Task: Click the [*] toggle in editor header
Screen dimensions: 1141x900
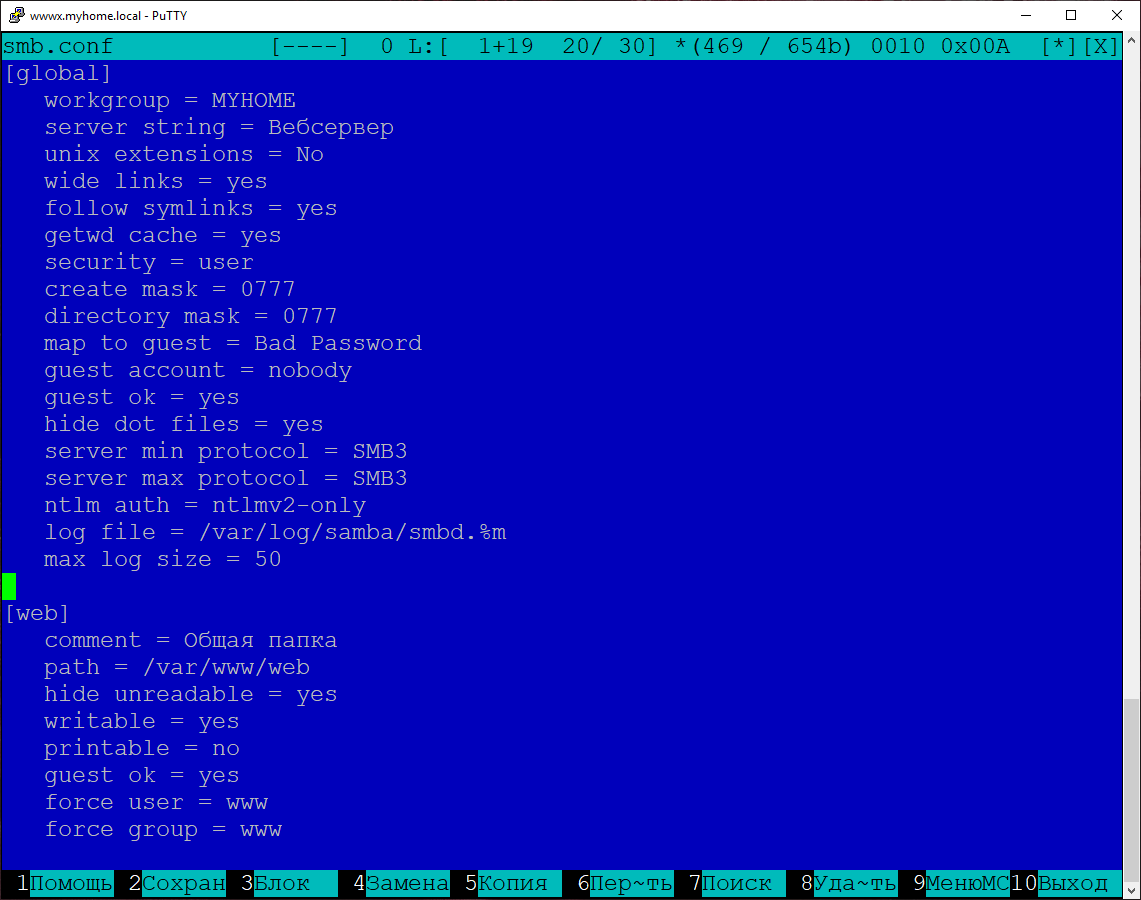Action: pyautogui.click(x=1059, y=47)
